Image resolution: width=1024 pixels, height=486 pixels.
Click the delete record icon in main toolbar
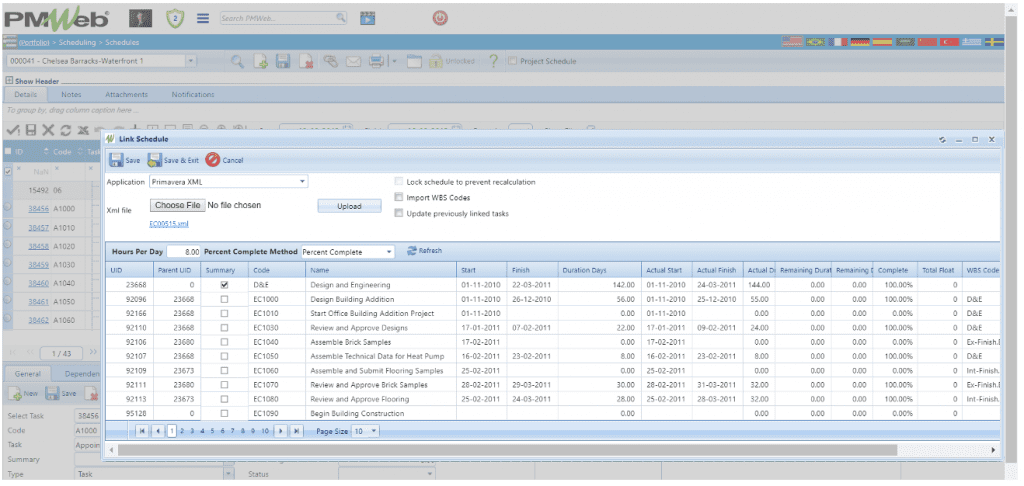click(x=306, y=61)
